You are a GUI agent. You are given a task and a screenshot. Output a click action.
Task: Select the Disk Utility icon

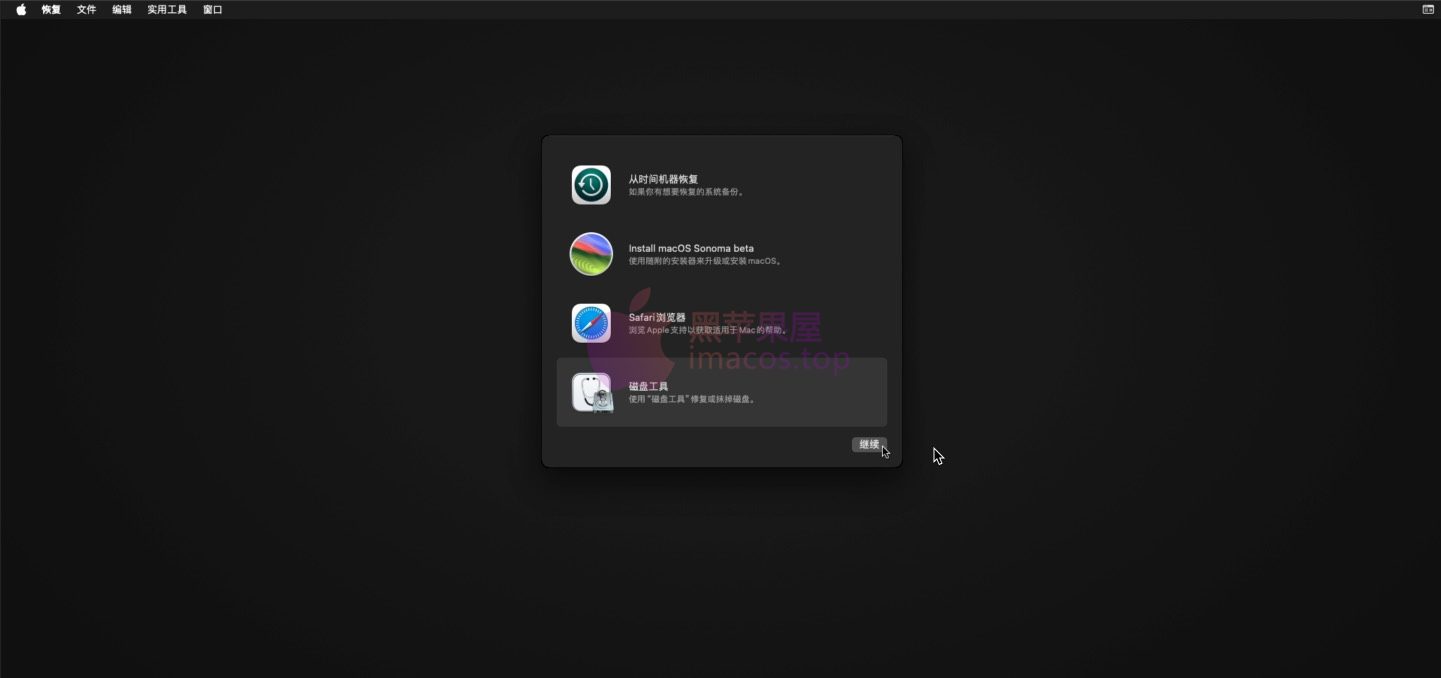click(592, 392)
